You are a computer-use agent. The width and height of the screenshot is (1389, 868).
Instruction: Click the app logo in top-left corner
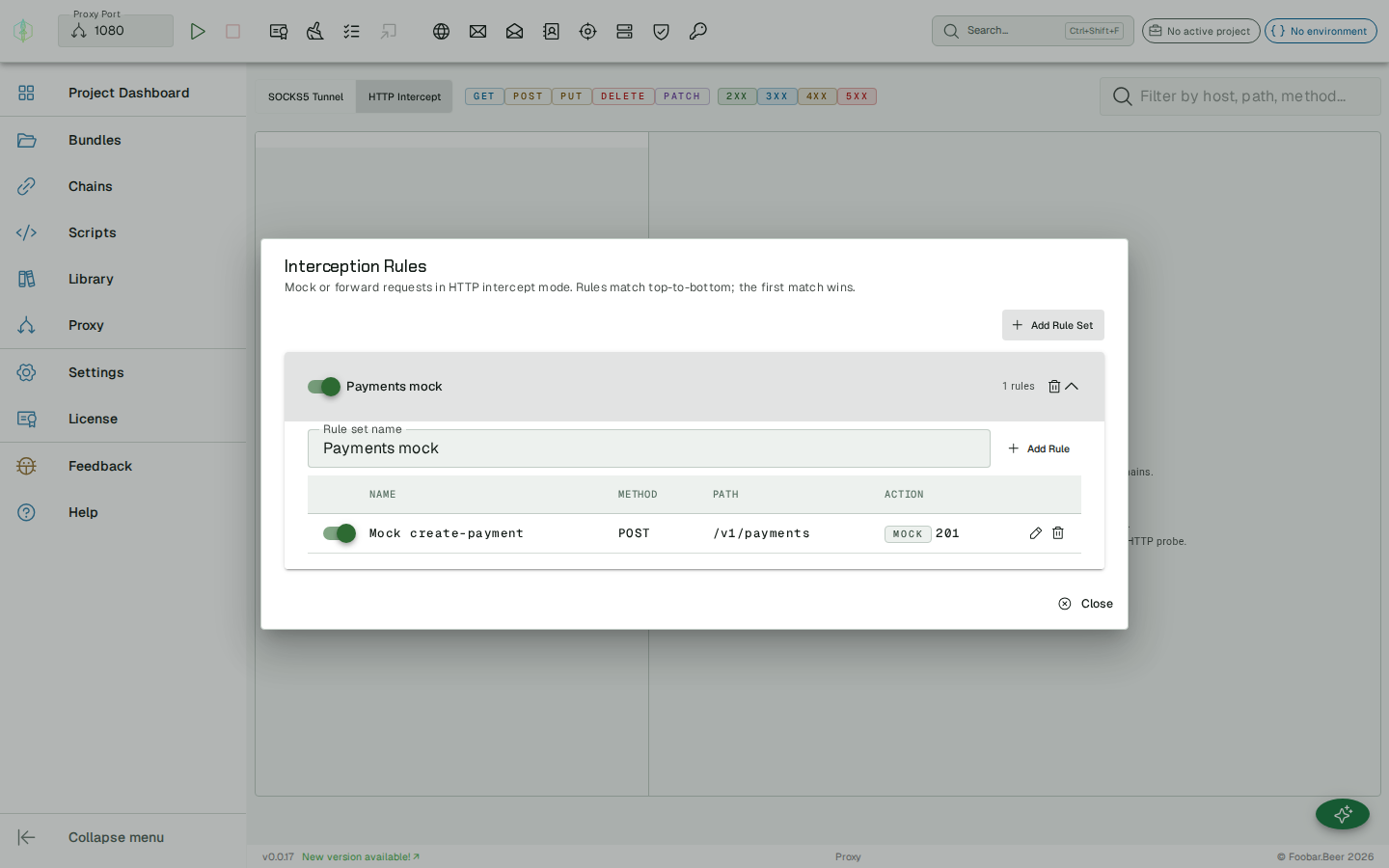23,31
